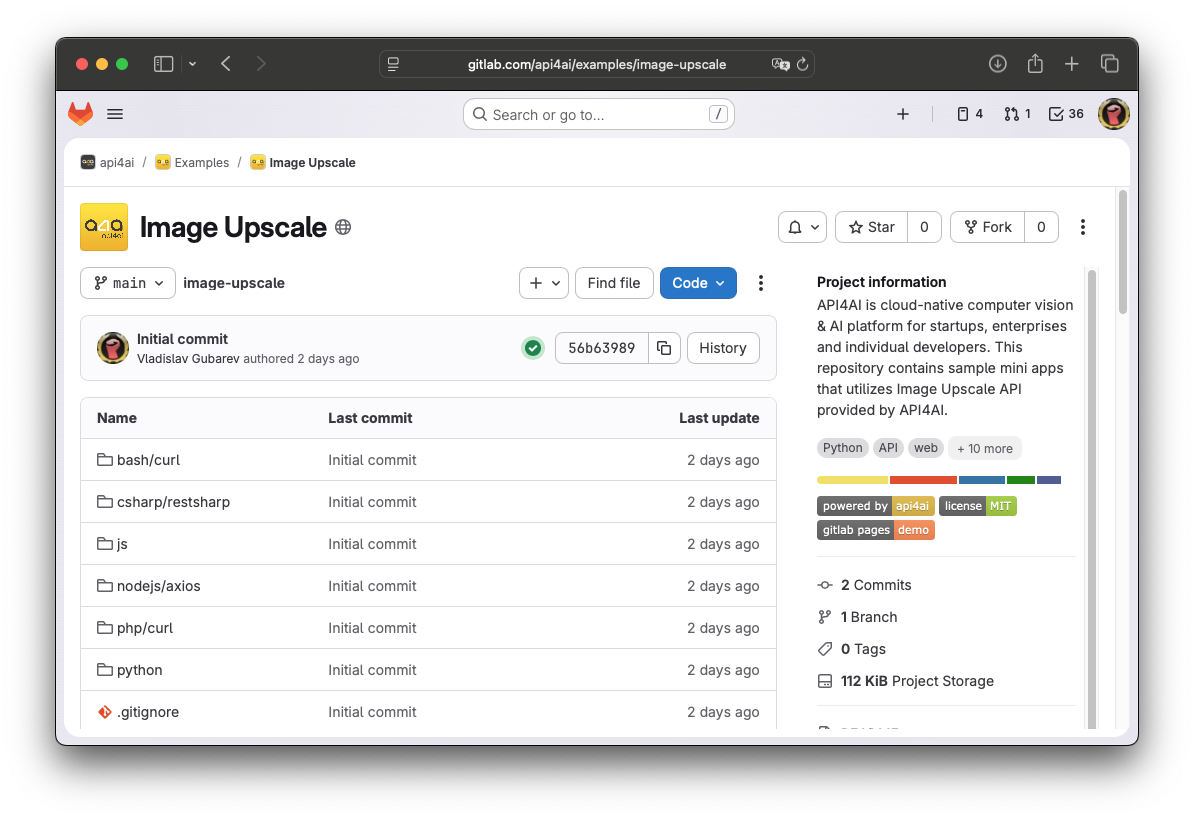Open repository actions kebab menu beside Code
Screen dimensions: 1194x819
tap(760, 283)
